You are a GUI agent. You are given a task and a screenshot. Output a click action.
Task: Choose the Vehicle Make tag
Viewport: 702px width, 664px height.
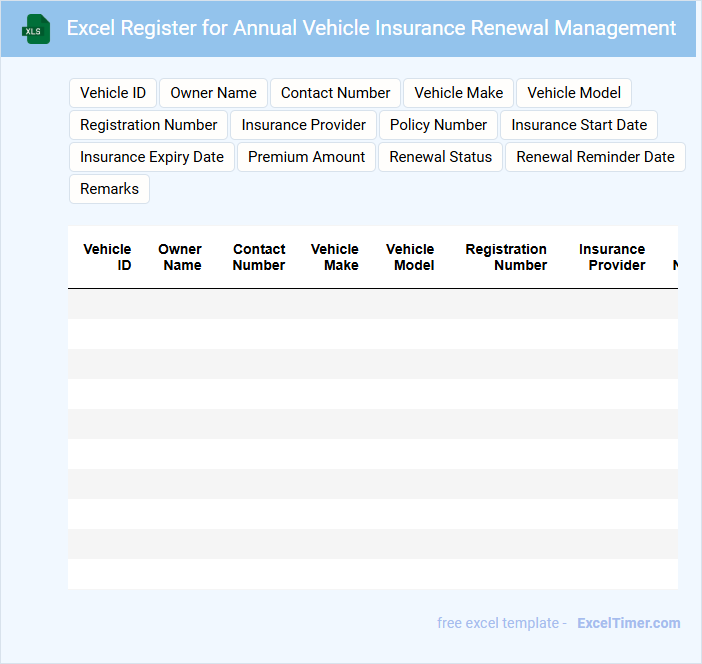pyautogui.click(x=458, y=93)
